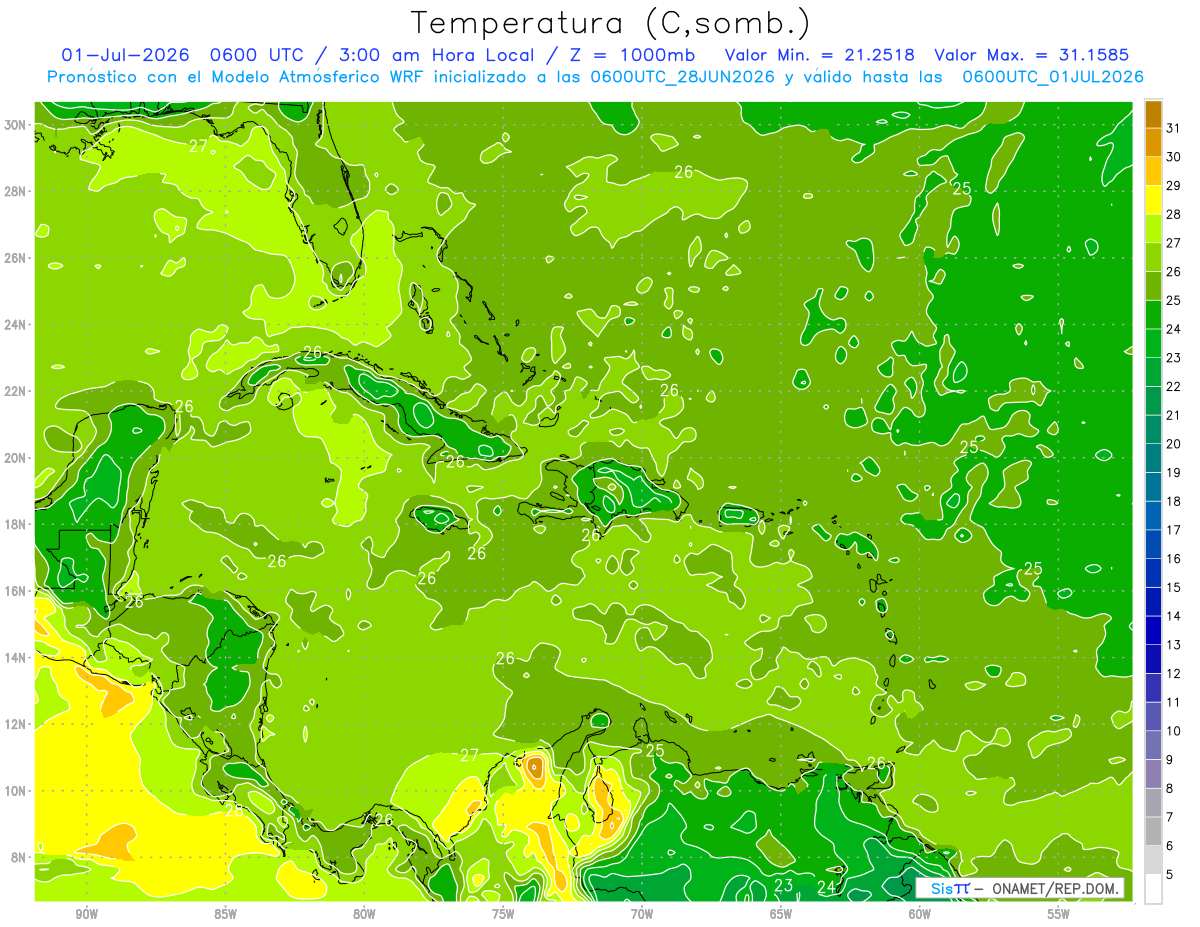Viewport: 1200px width, 927px height.
Task: Click the 12N latitude axis label
Action: [x=17, y=724]
